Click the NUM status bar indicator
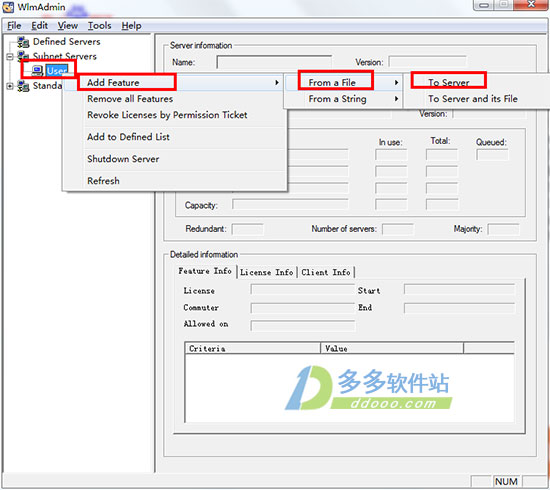This screenshot has height=490, width=550. (506, 482)
